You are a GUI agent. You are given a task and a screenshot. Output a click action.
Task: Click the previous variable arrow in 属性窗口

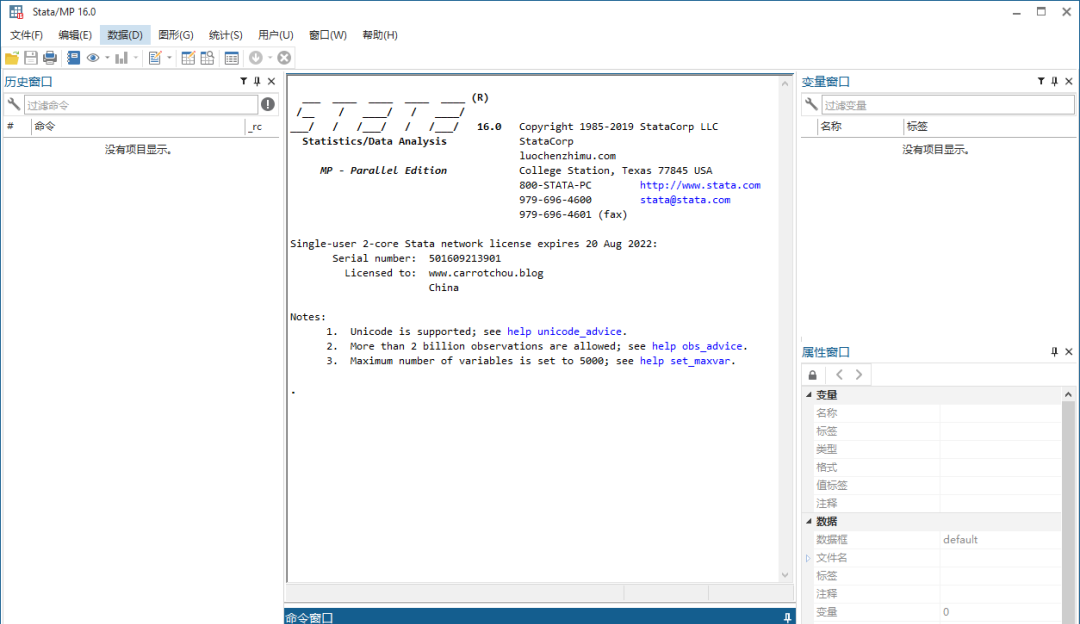tap(839, 375)
